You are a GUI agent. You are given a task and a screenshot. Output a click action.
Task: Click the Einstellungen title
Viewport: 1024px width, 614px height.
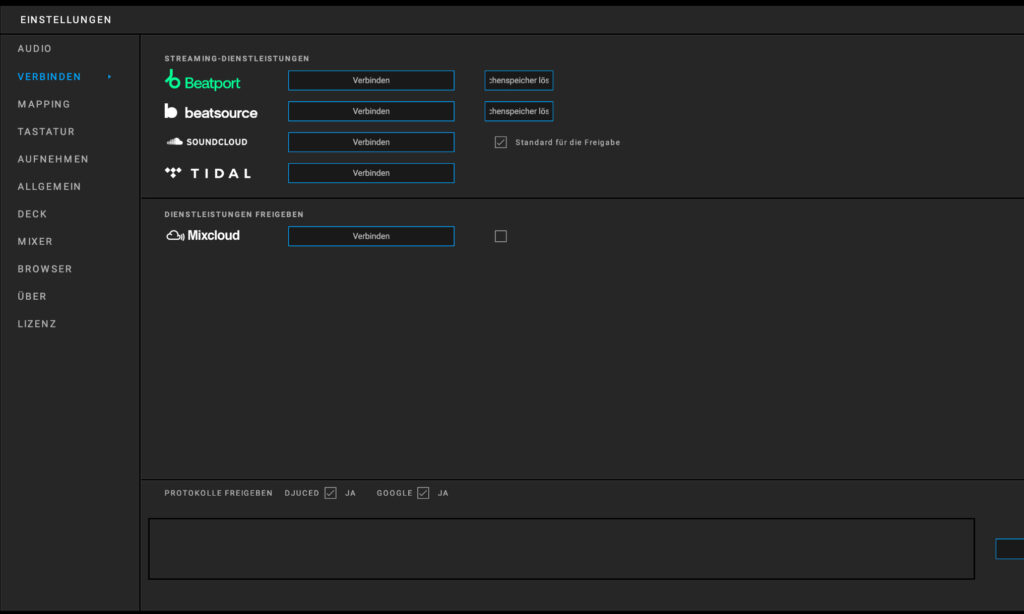tap(65, 20)
